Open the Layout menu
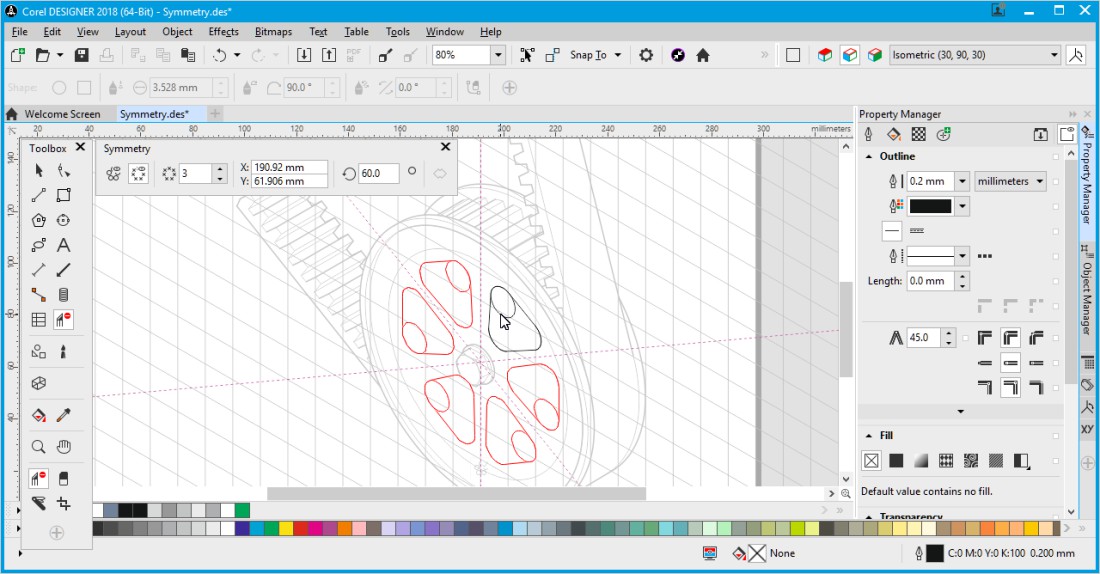 pos(130,32)
